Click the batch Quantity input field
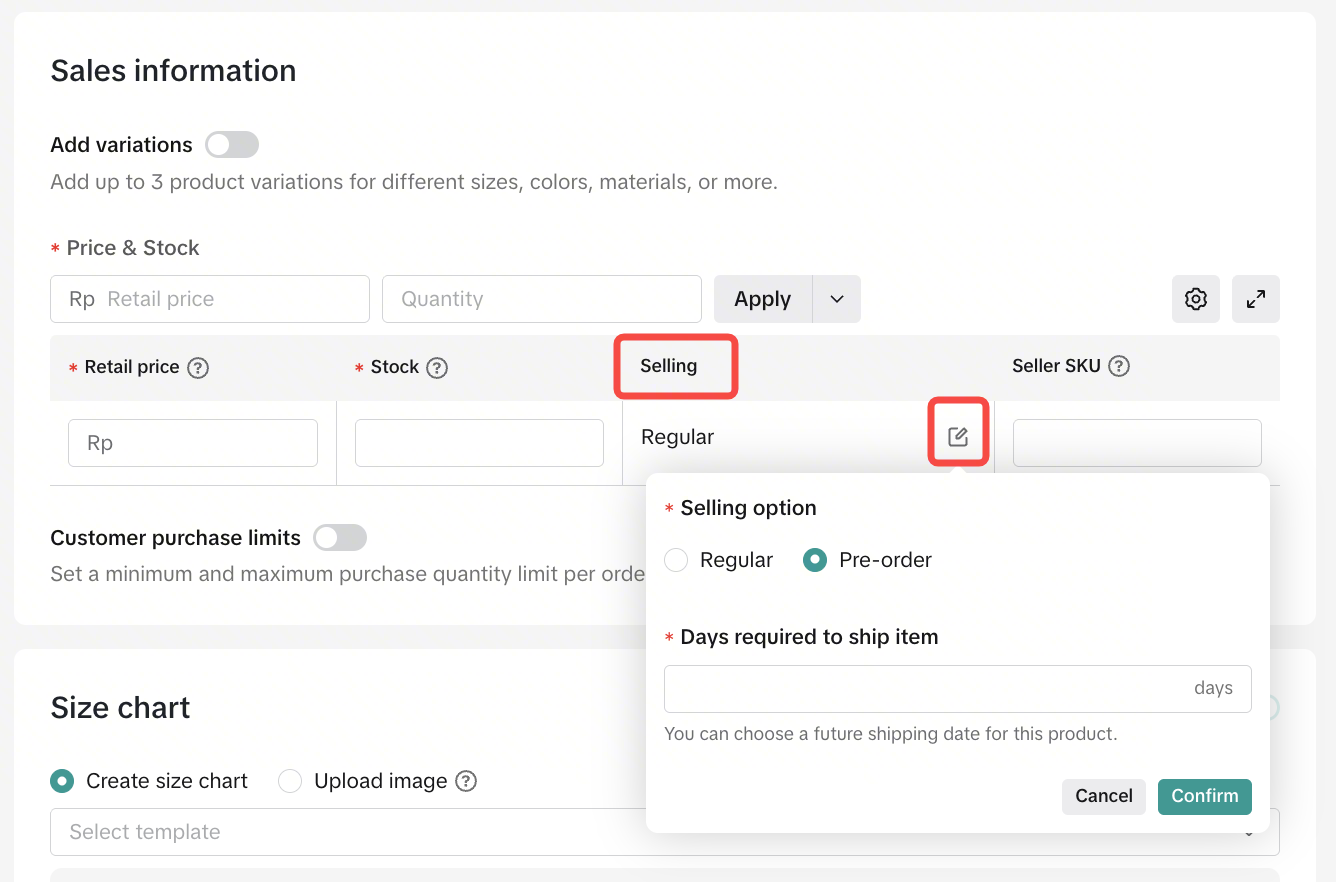Viewport: 1336px width, 882px height. point(541,299)
